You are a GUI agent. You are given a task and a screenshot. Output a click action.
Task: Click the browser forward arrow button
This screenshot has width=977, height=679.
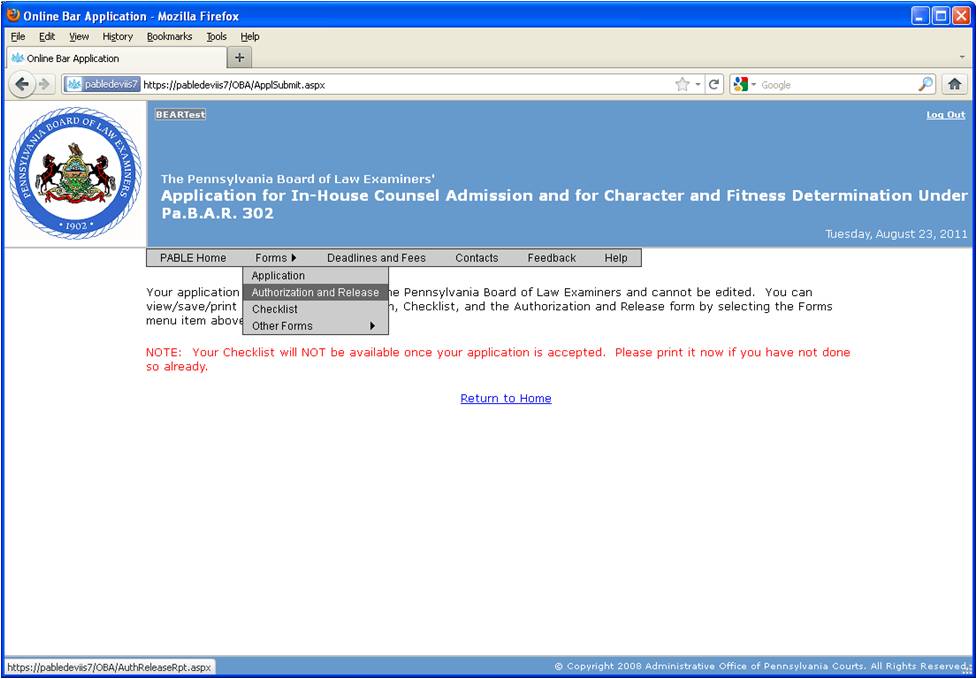click(x=45, y=85)
